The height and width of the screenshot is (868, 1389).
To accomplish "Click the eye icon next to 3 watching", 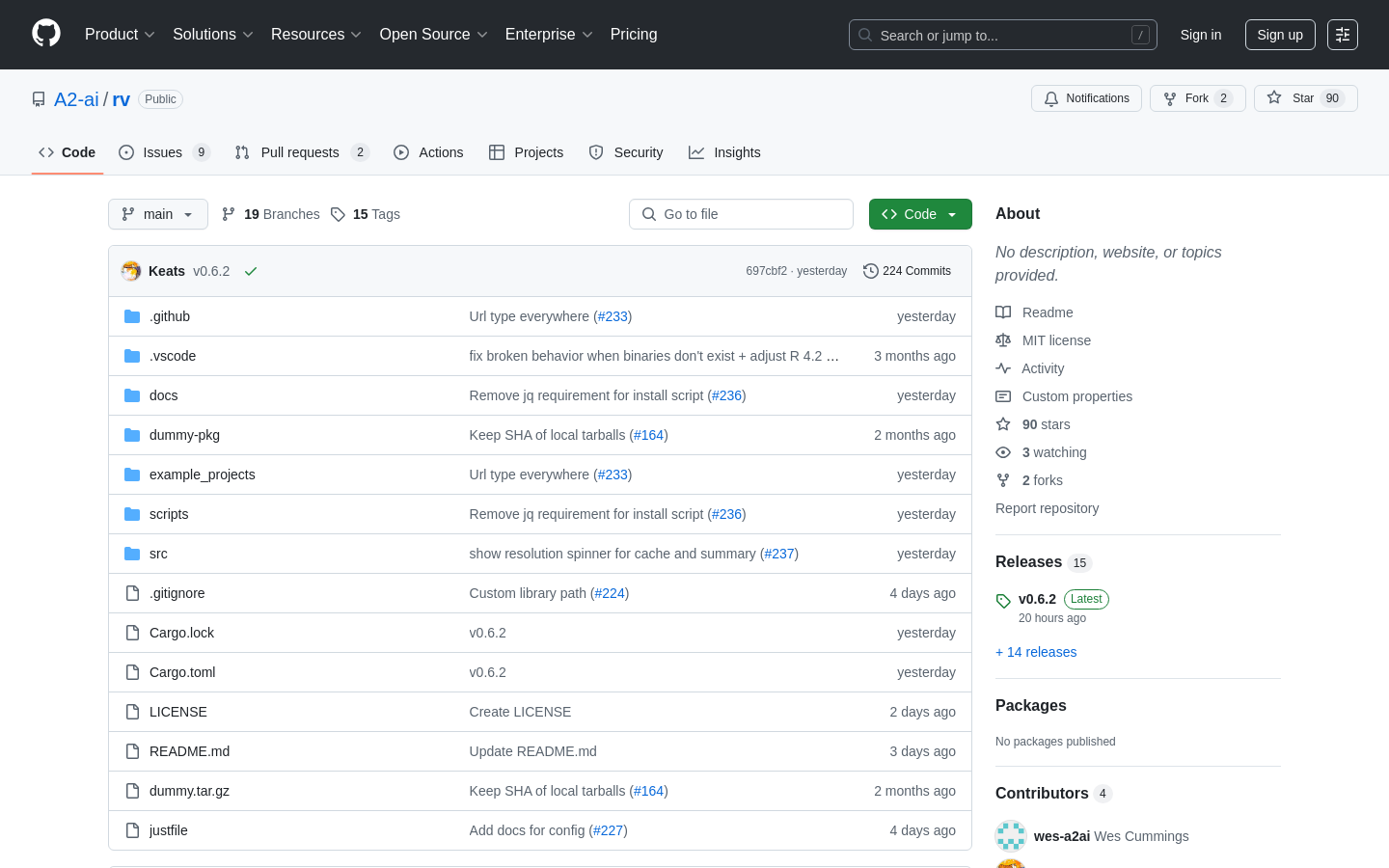I will tap(1003, 452).
